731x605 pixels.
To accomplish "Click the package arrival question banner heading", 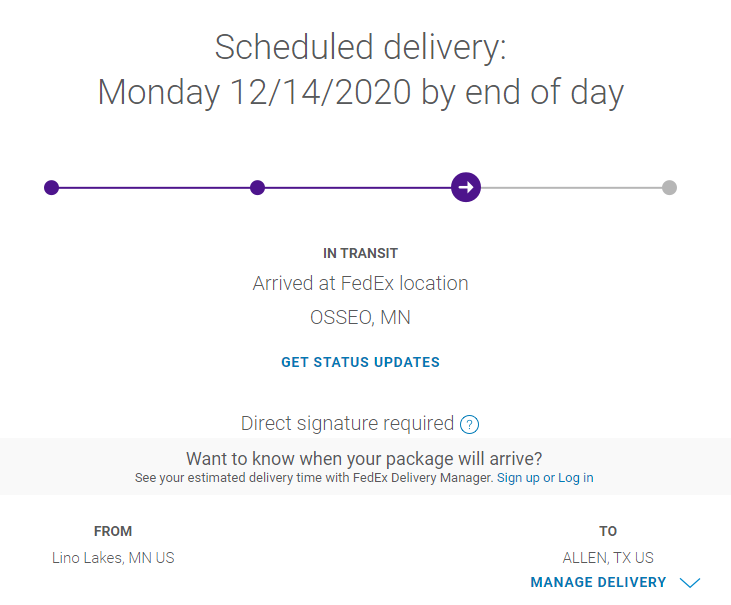I will tap(364, 459).
